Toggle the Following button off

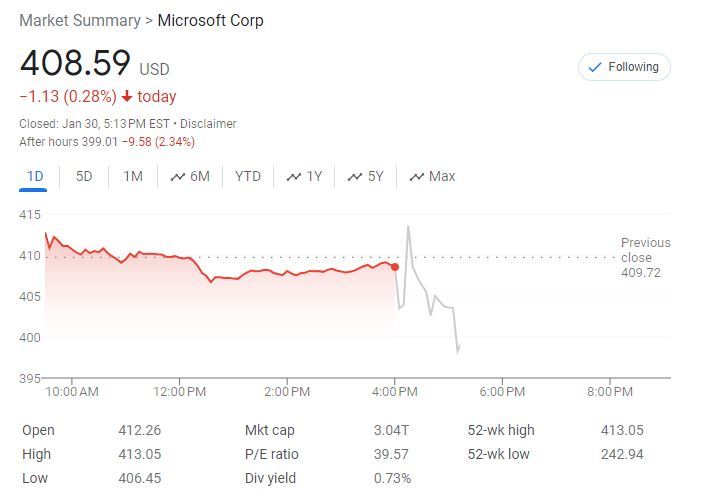(x=624, y=67)
